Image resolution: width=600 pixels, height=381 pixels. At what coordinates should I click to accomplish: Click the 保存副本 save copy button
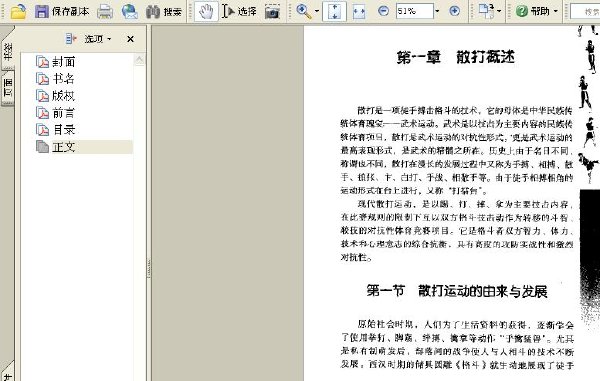(62, 11)
